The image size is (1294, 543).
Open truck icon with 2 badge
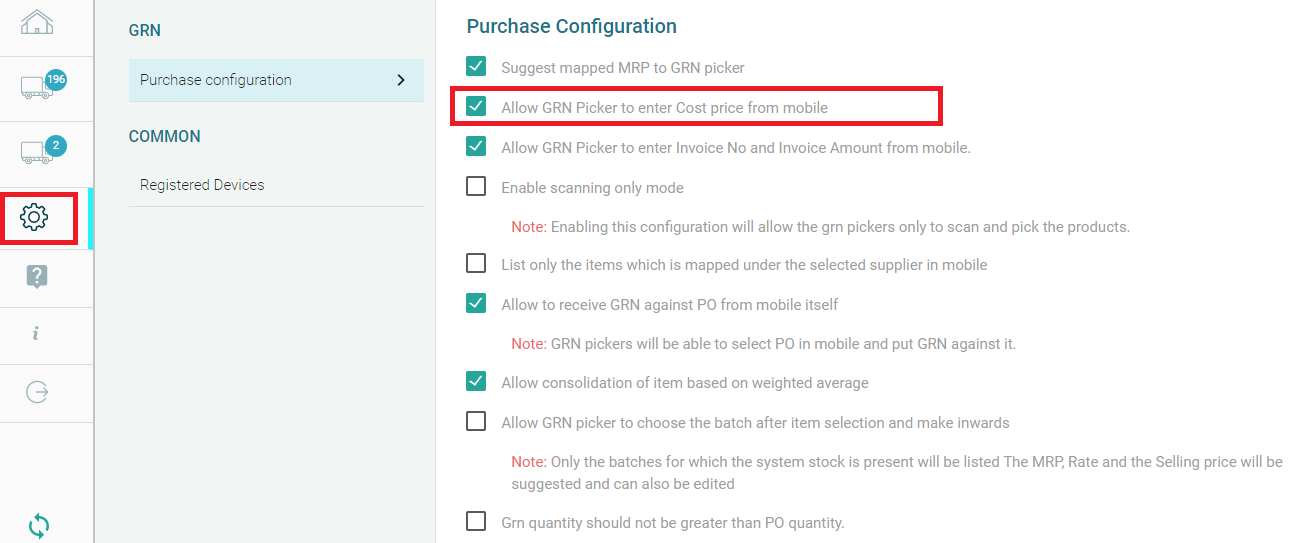[37, 152]
